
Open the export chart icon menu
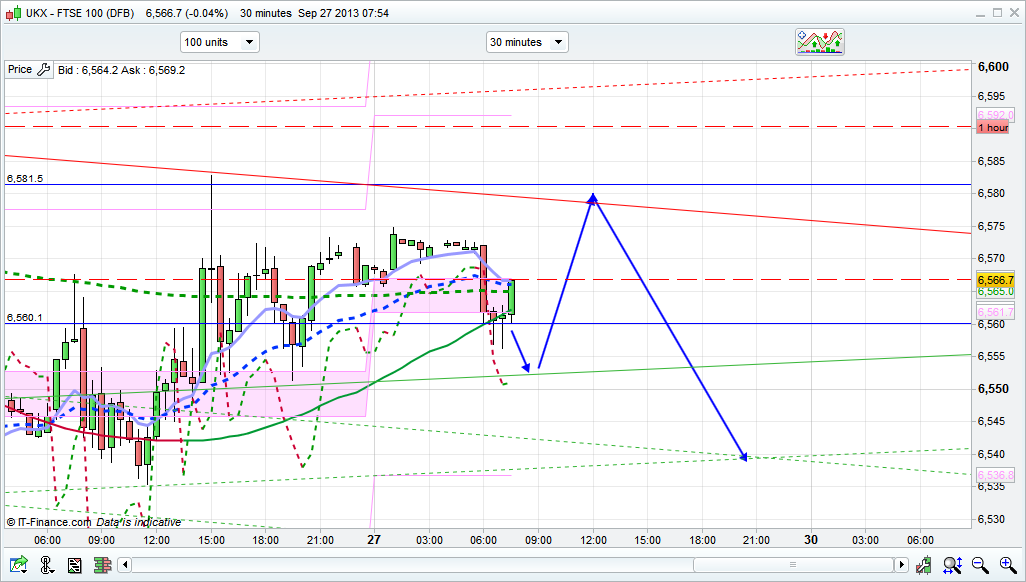16,565
